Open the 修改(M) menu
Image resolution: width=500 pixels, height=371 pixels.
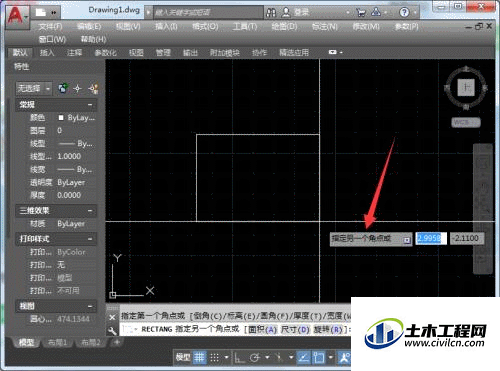click(x=366, y=27)
